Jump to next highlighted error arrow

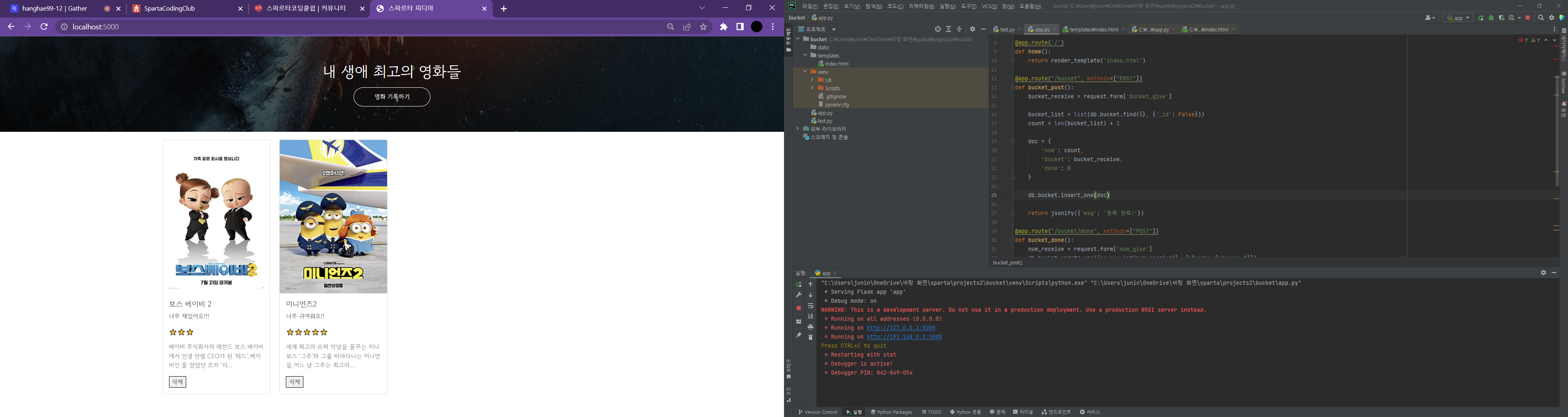1555,40
